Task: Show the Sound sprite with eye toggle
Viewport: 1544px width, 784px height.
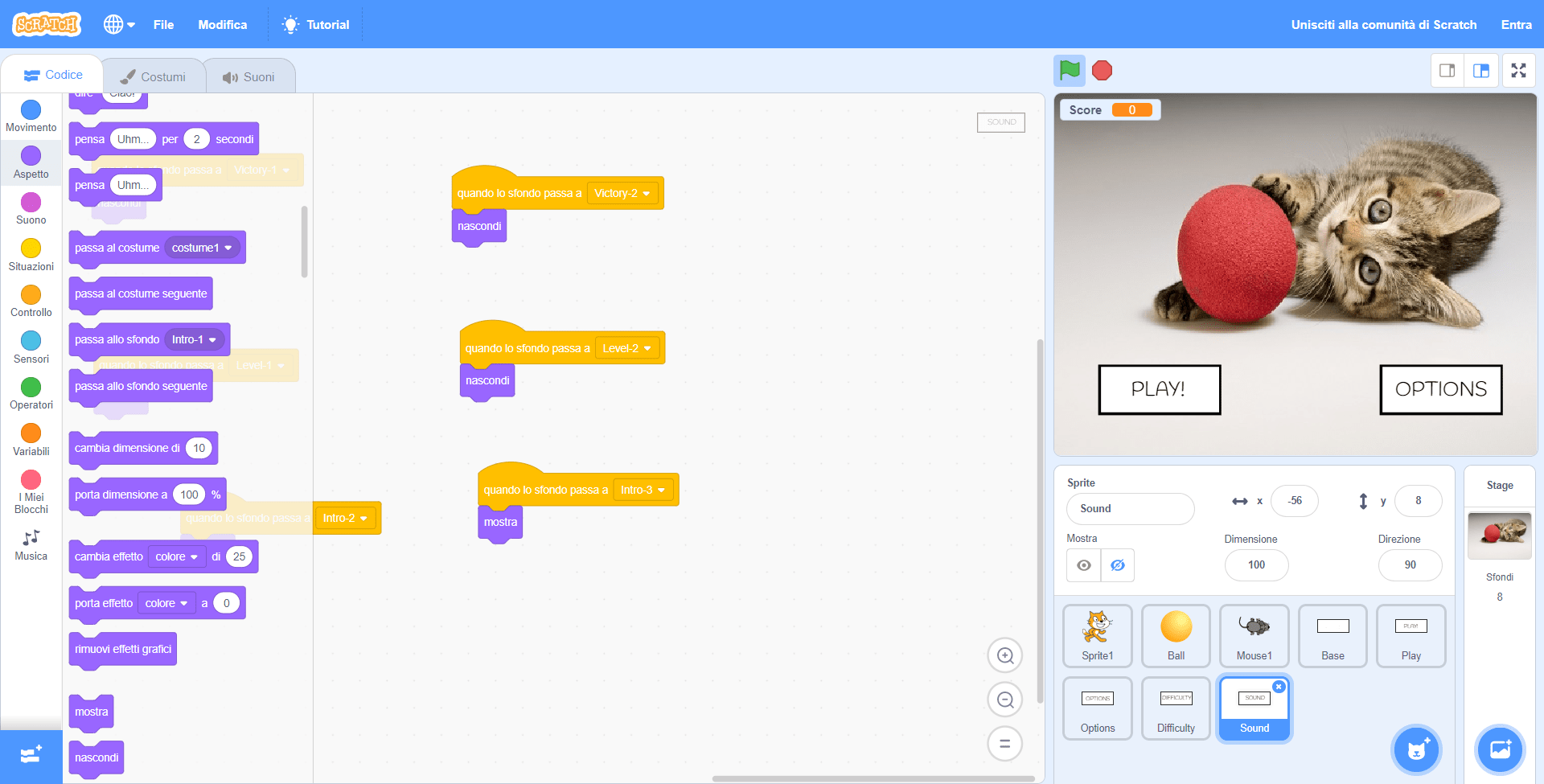Action: point(1082,565)
